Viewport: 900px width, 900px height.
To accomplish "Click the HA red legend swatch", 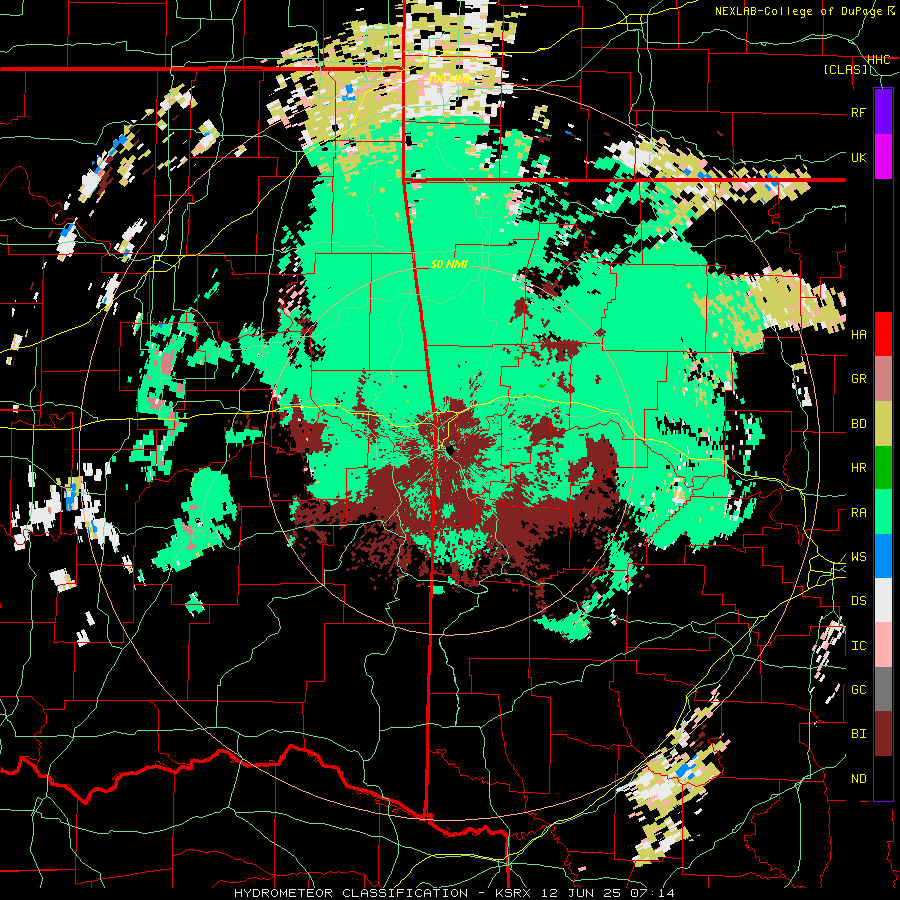I will coord(883,334).
